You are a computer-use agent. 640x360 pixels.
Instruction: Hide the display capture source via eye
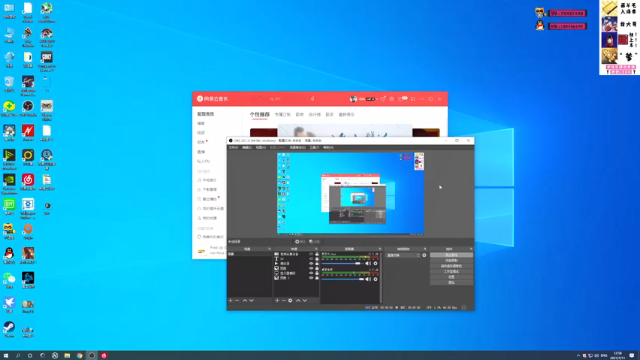pyautogui.click(x=311, y=273)
